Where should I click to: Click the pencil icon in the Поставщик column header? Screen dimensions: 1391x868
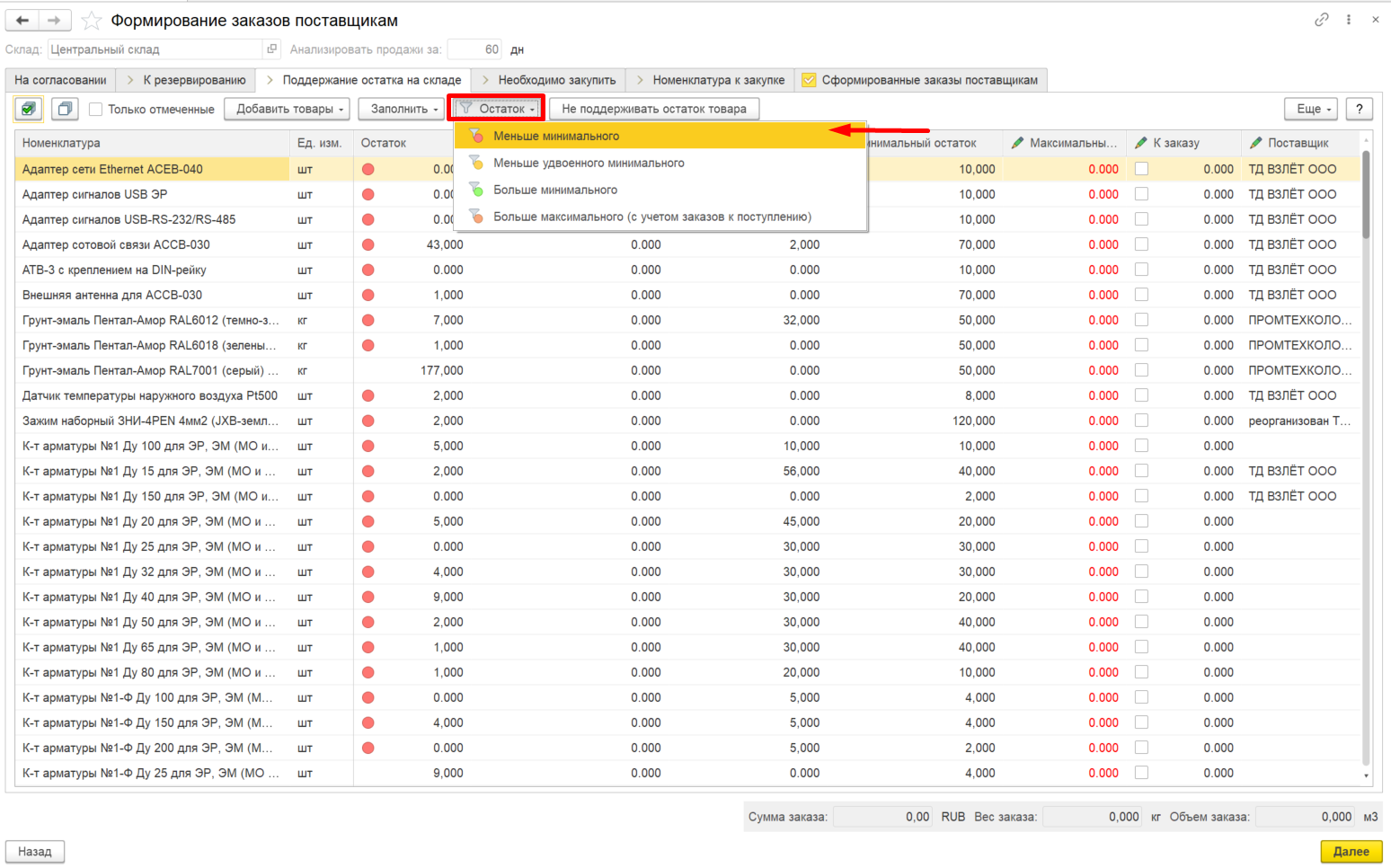click(x=1256, y=143)
